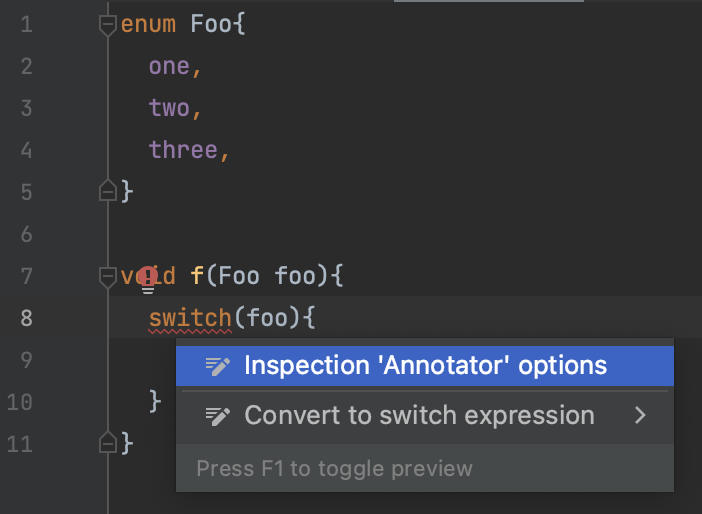Click the horizontal scrollbar at the top edge
Image resolution: width=702 pixels, height=514 pixels.
pyautogui.click(x=488, y=1)
